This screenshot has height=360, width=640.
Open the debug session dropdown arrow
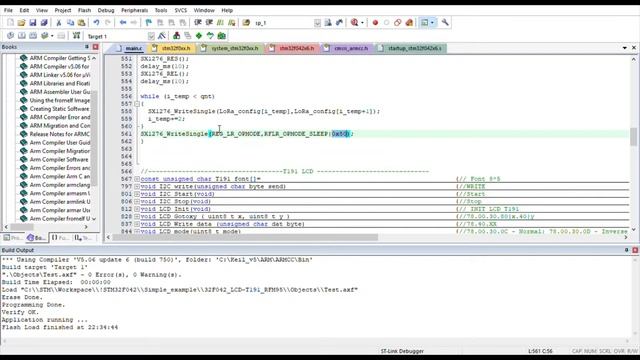click(x=362, y=23)
